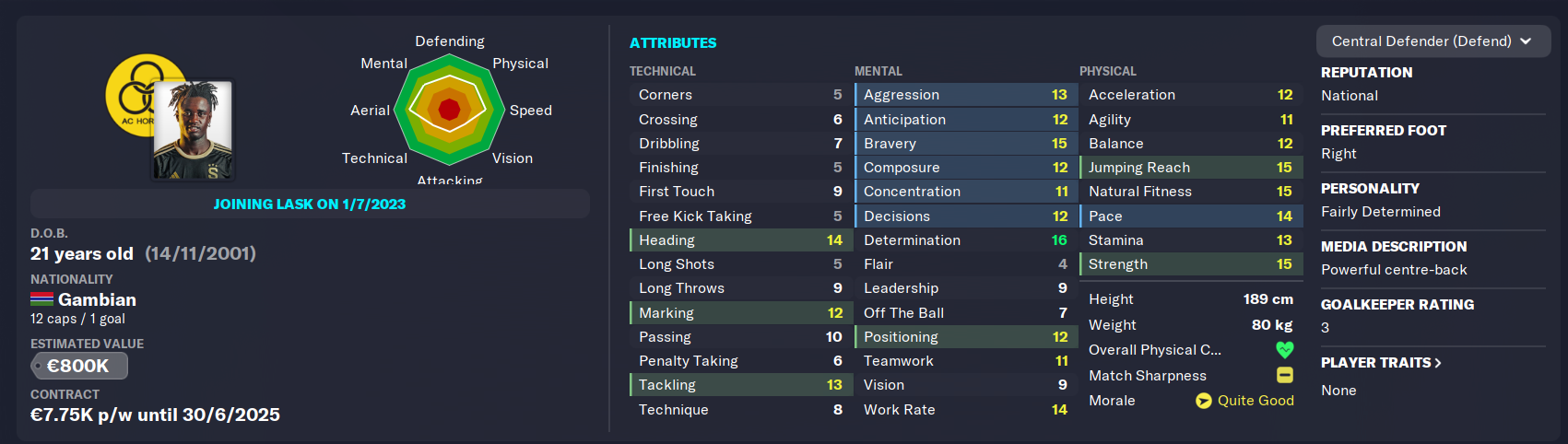1568x444 pixels.
Task: Click the green heart physical condition icon
Action: (x=1284, y=350)
